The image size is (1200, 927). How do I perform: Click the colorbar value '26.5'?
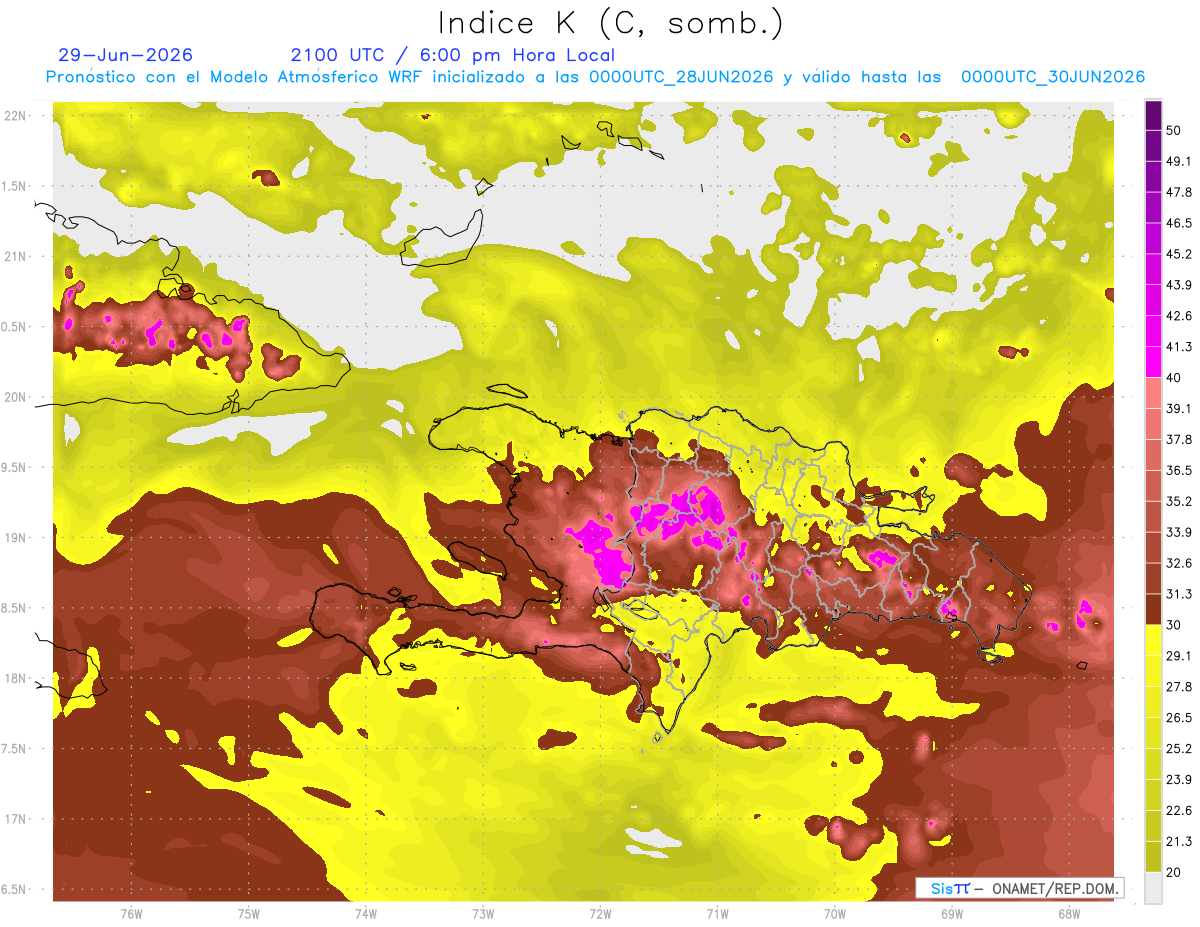1178,718
